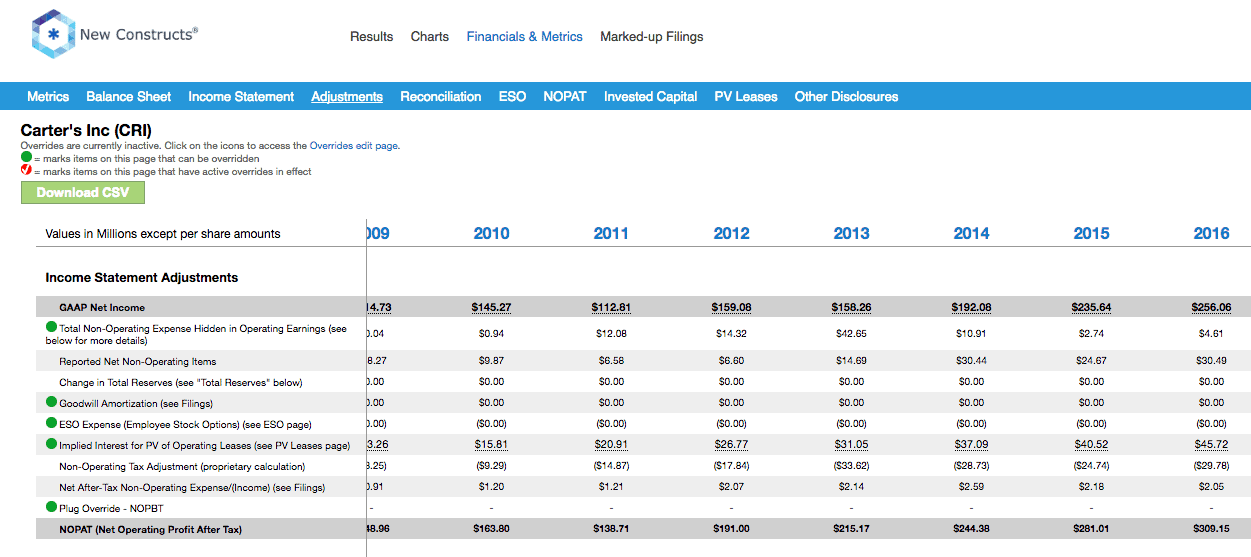This screenshot has height=557, width=1251.
Task: Open the Charts top navigation tab
Action: 430,36
